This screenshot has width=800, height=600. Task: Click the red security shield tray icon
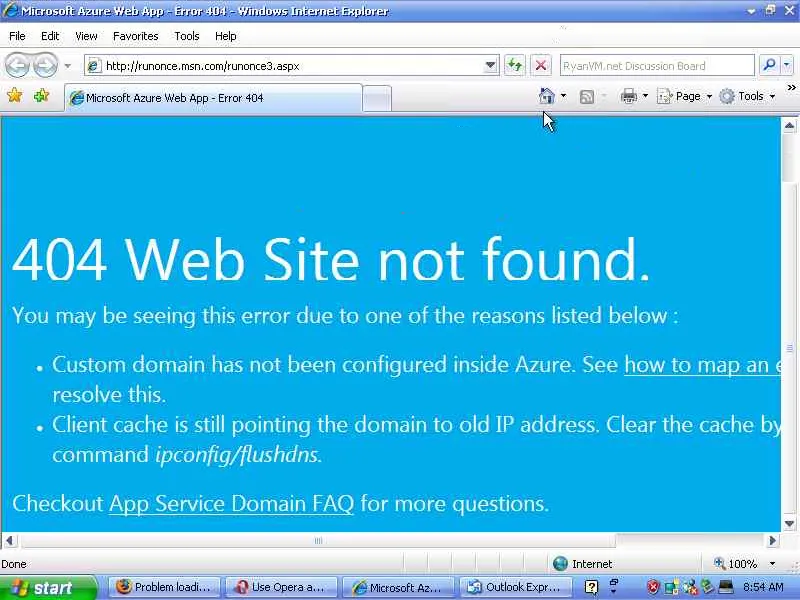(653, 588)
